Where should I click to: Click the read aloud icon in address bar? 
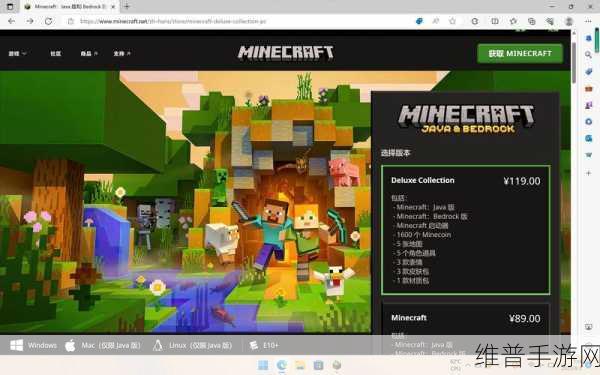(x=436, y=21)
